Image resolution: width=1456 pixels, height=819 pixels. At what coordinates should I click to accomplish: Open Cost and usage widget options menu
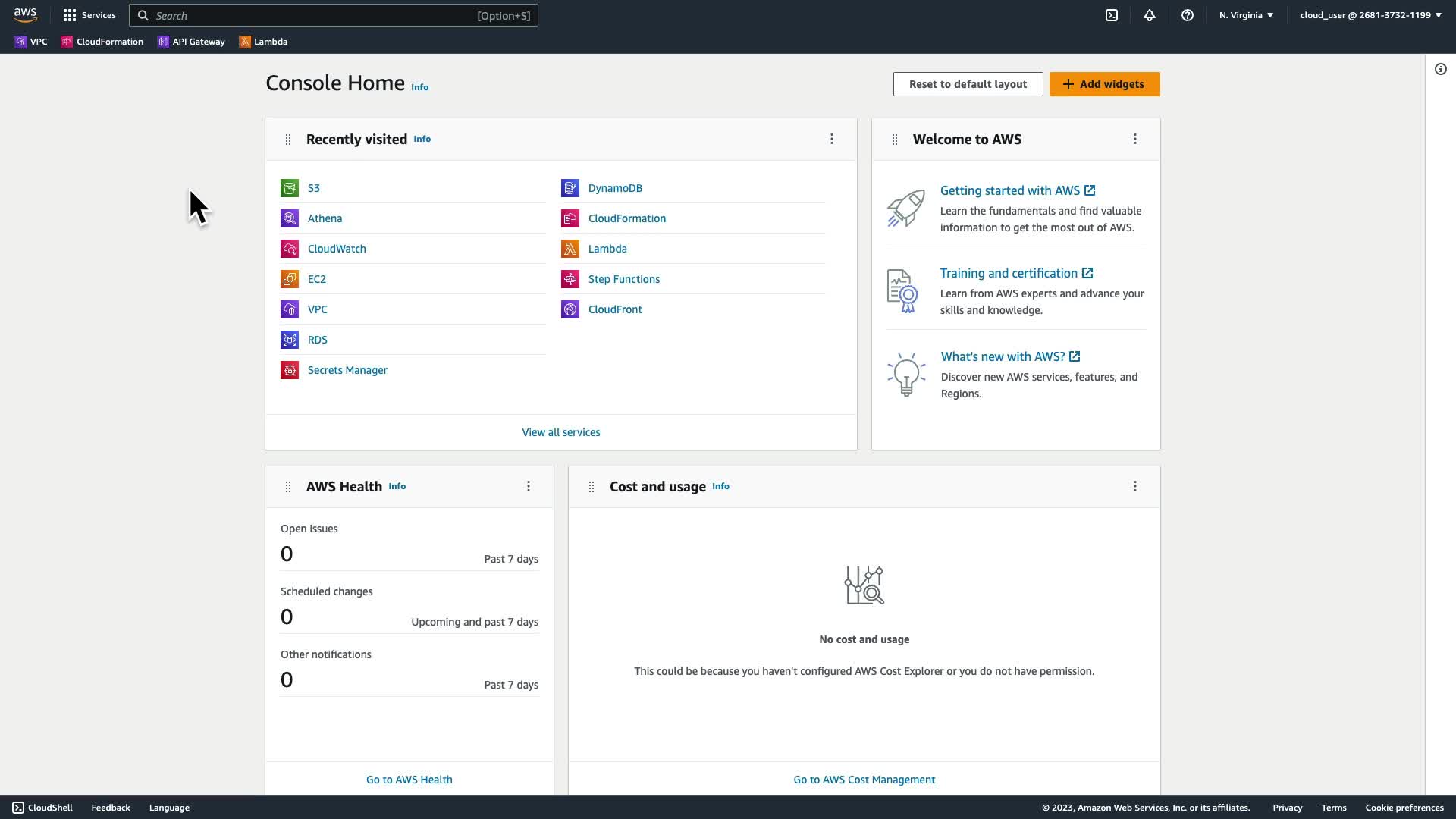pos(1135,486)
